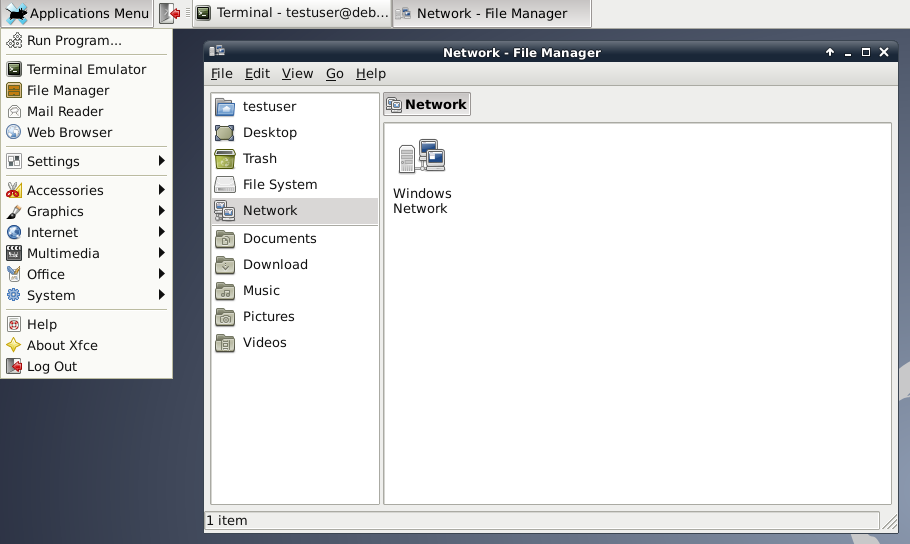Switch to the Terminal taskbar window
Viewport: 910px width, 544px height.
290,13
